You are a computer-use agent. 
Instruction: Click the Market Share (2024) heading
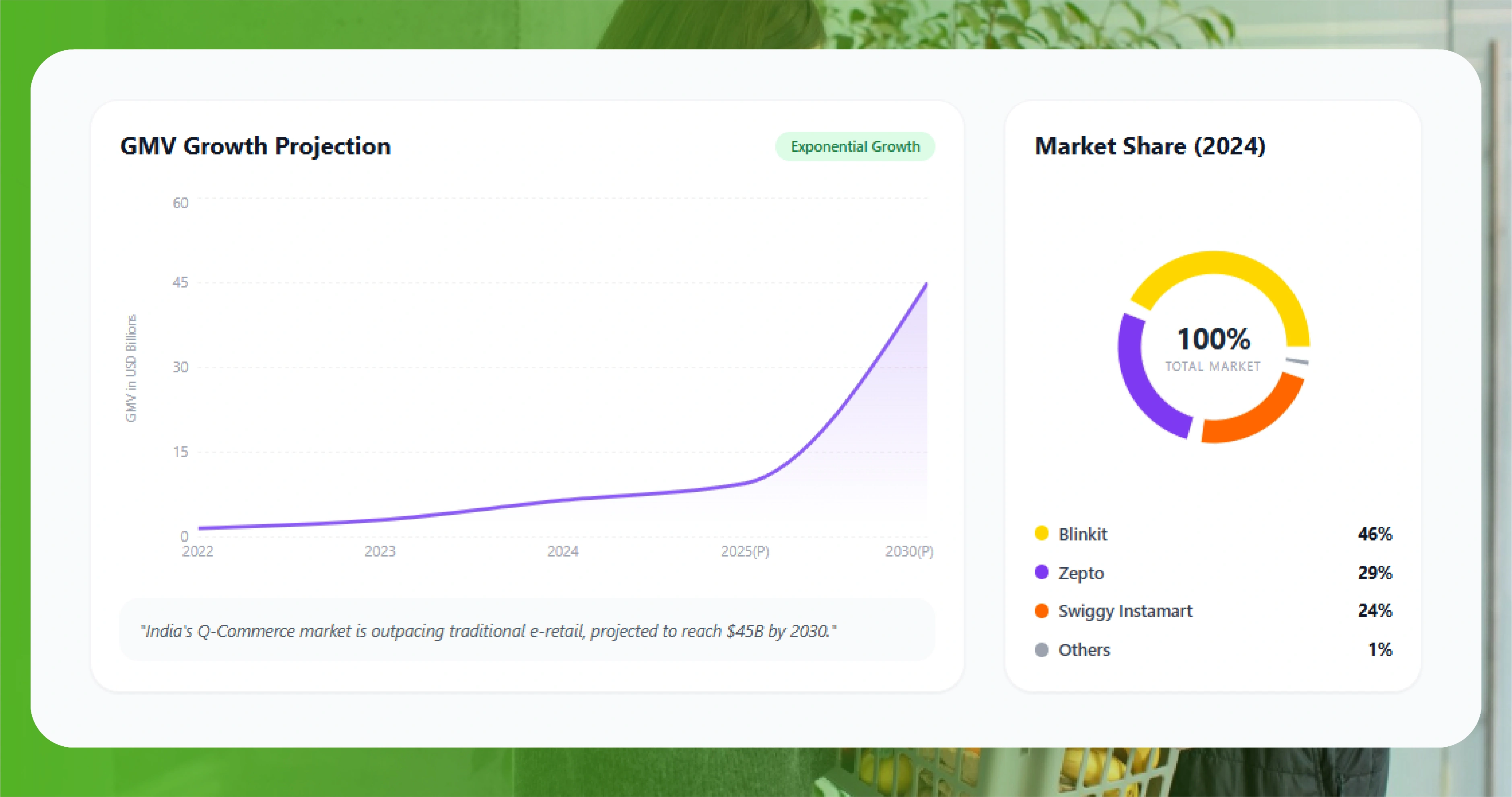pos(1150,146)
